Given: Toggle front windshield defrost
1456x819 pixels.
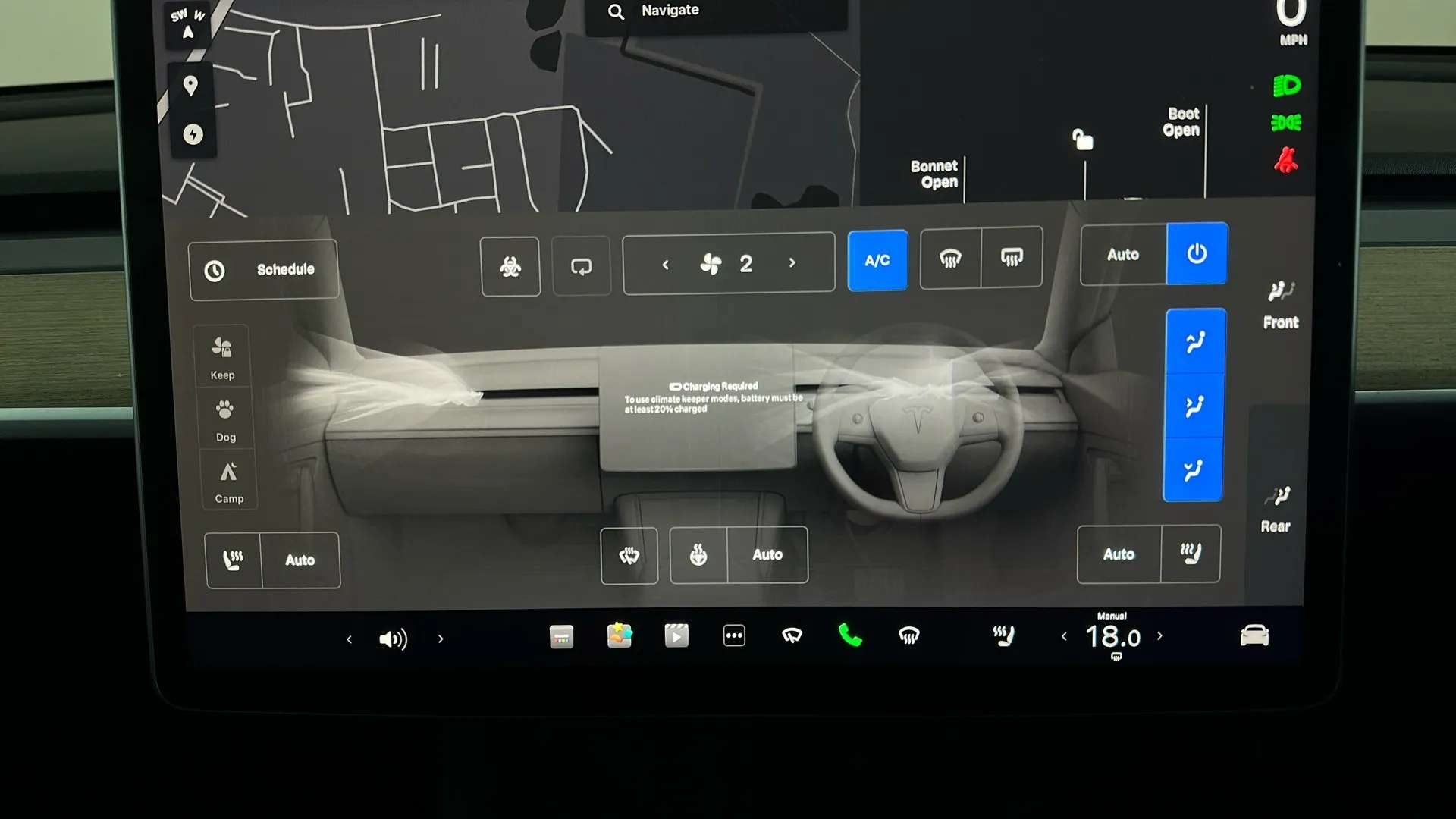Looking at the screenshot, I should [950, 259].
